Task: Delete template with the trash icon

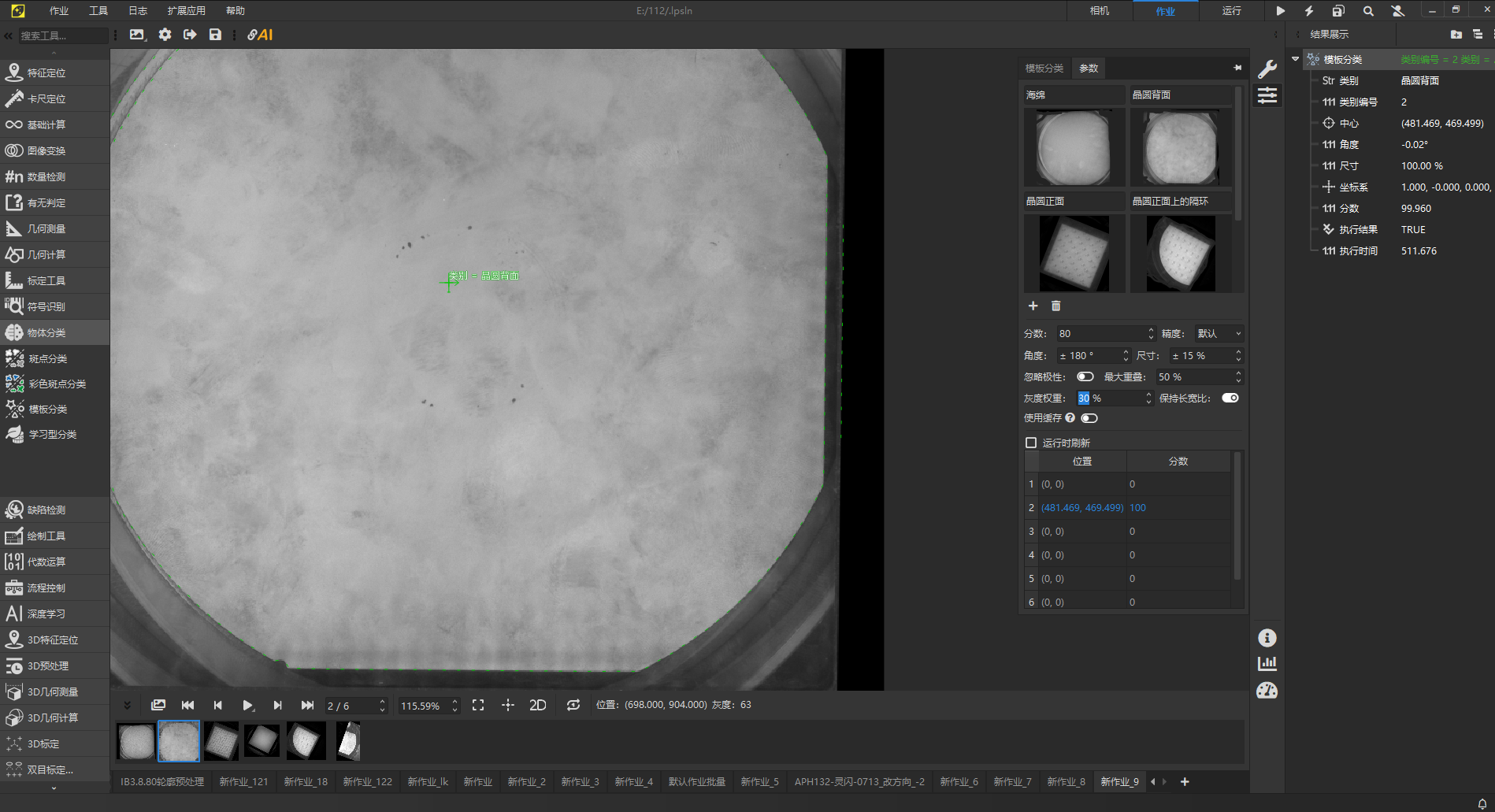Action: pyautogui.click(x=1056, y=306)
